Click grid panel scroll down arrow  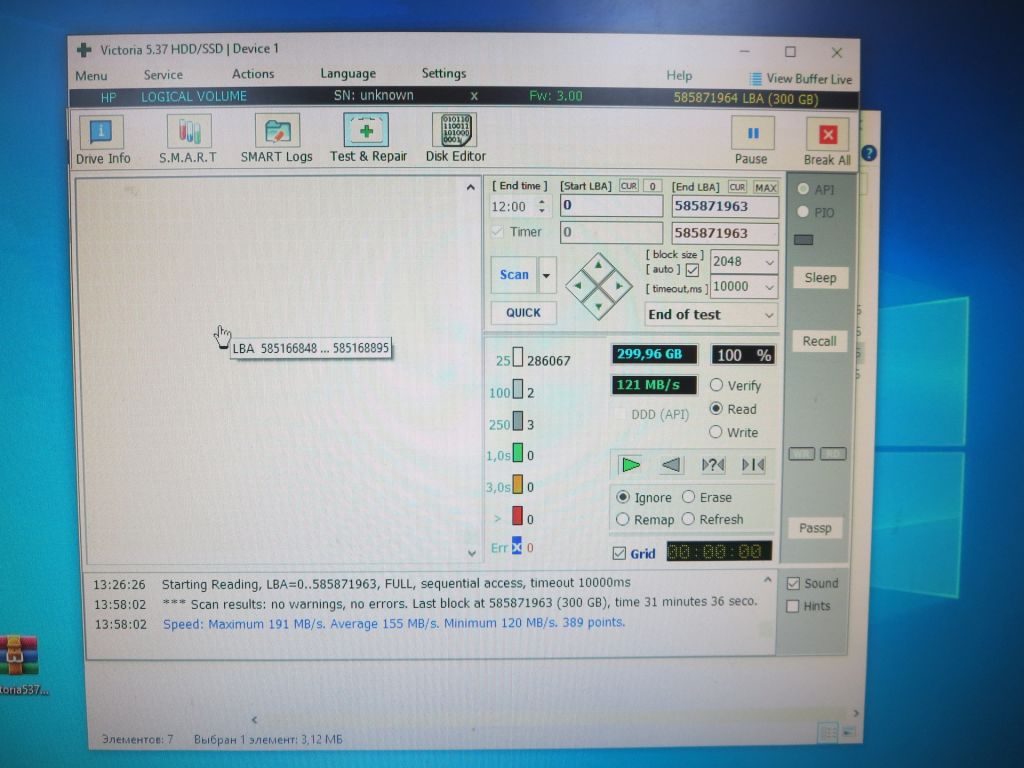click(472, 553)
